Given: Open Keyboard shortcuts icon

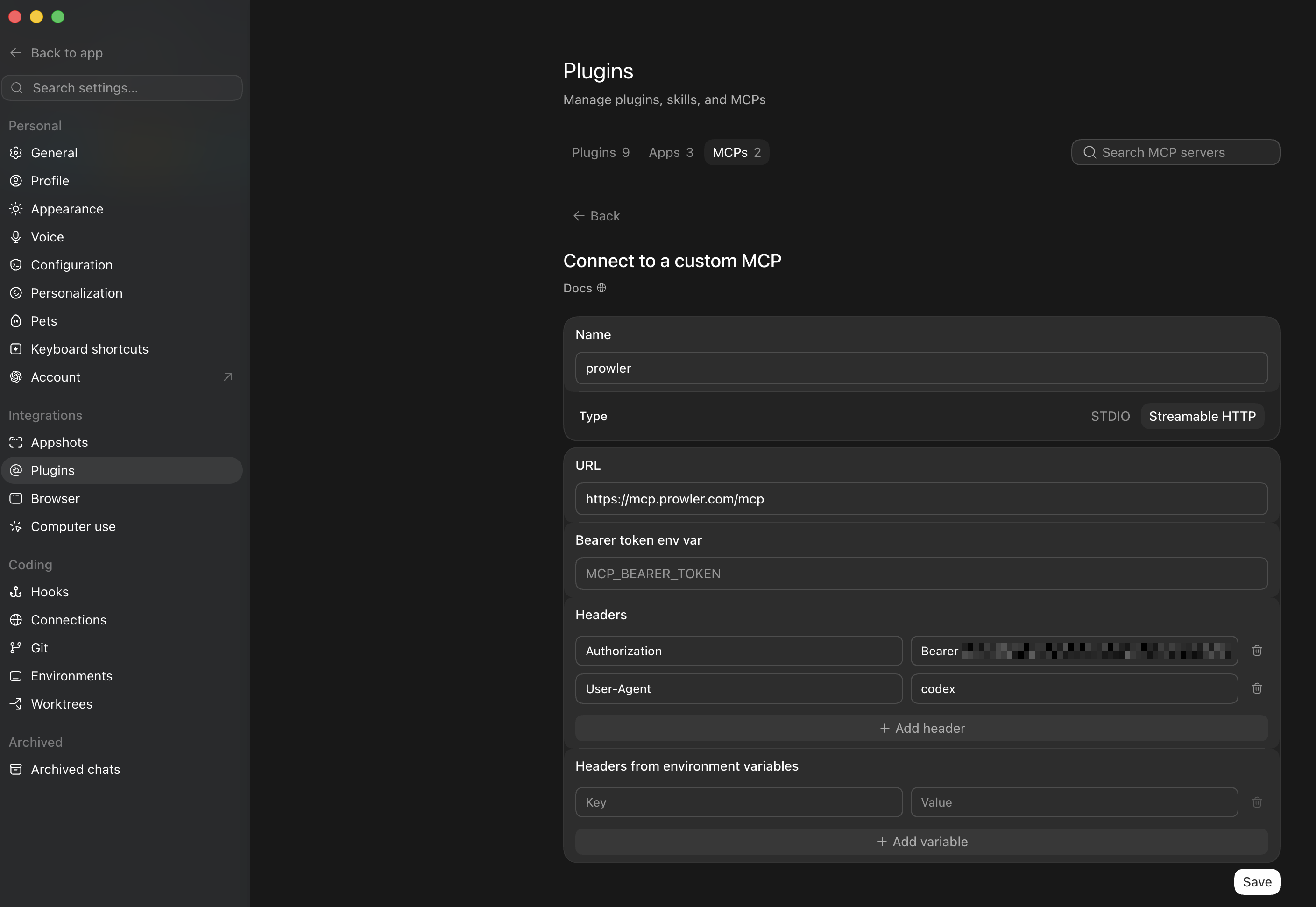Looking at the screenshot, I should click(16, 349).
